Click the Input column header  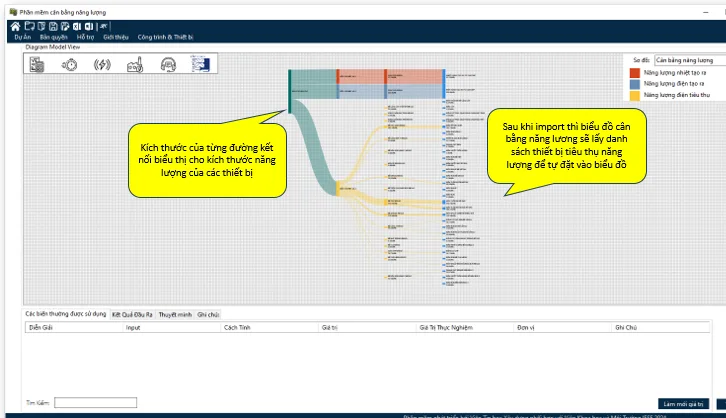[x=171, y=327]
